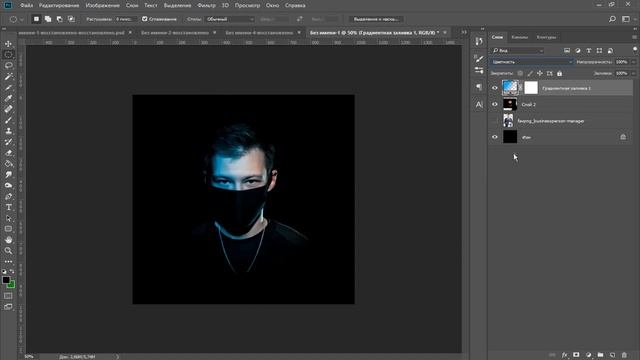Select the Lasso tool
This screenshot has width=640, height=360.
(x=9, y=65)
